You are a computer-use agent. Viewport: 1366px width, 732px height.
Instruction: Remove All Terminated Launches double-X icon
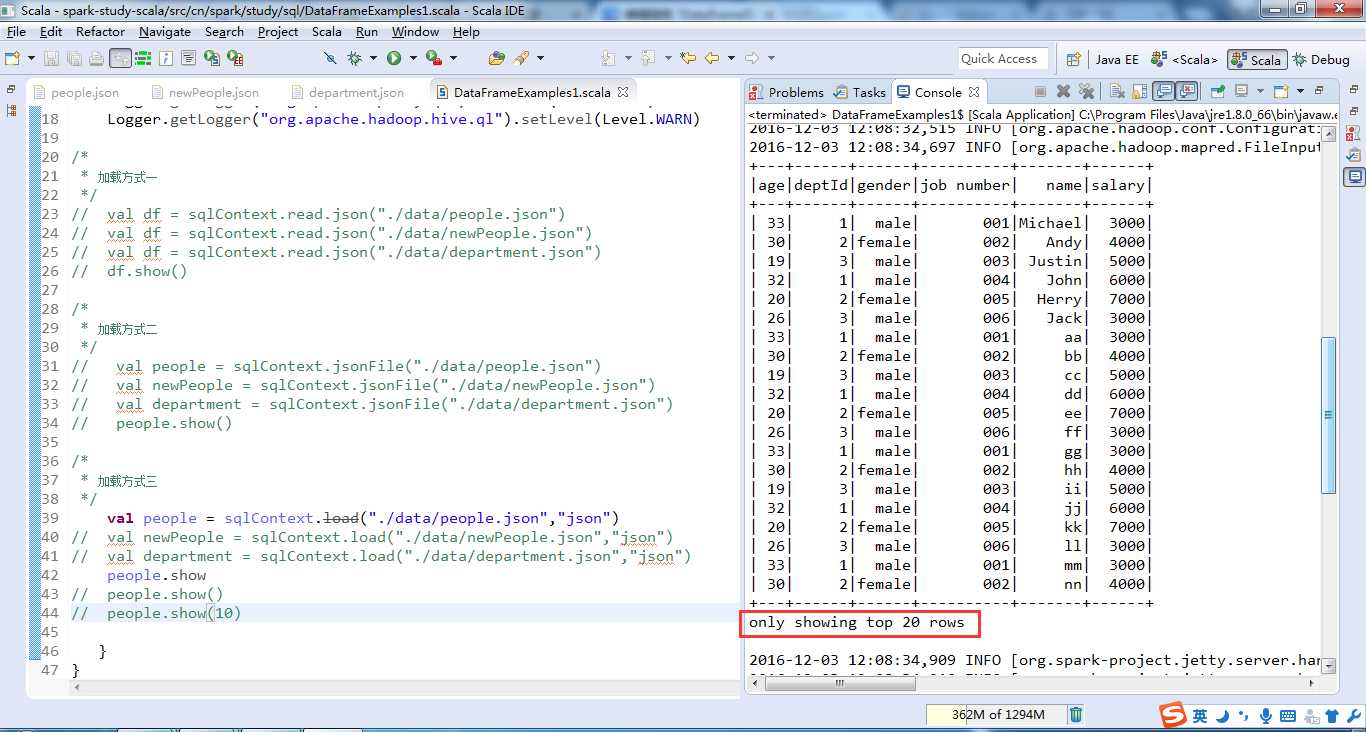[x=1086, y=91]
